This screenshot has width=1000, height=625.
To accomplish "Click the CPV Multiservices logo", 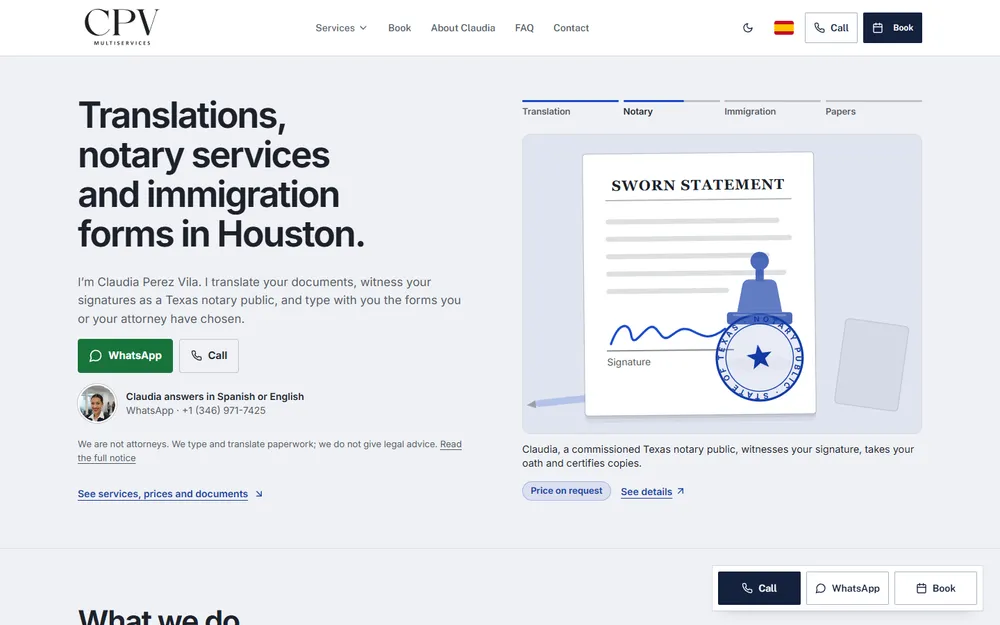I will (x=121, y=27).
